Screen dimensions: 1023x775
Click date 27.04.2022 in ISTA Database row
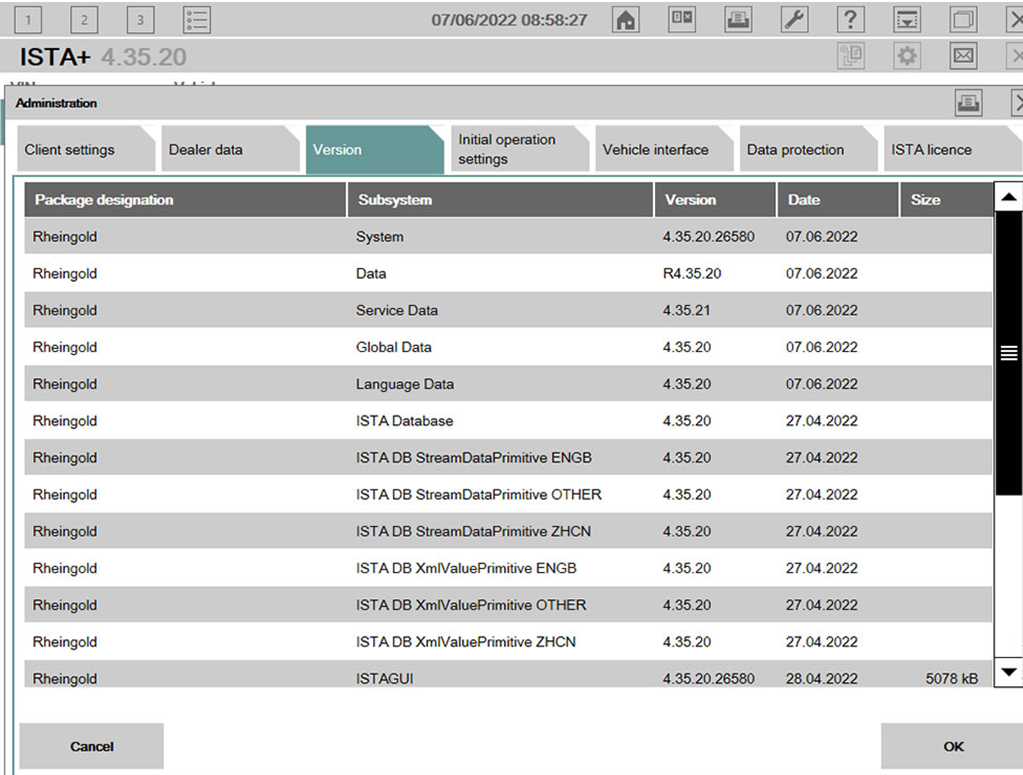(821, 421)
